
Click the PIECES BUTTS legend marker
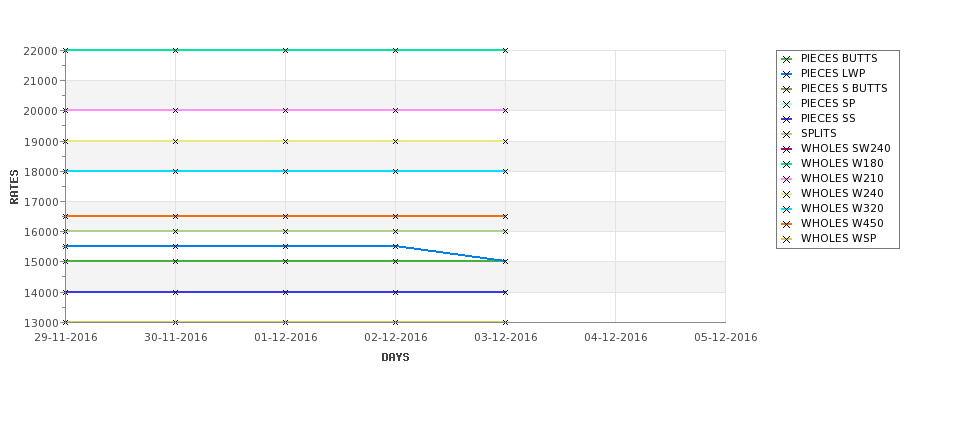(x=787, y=59)
